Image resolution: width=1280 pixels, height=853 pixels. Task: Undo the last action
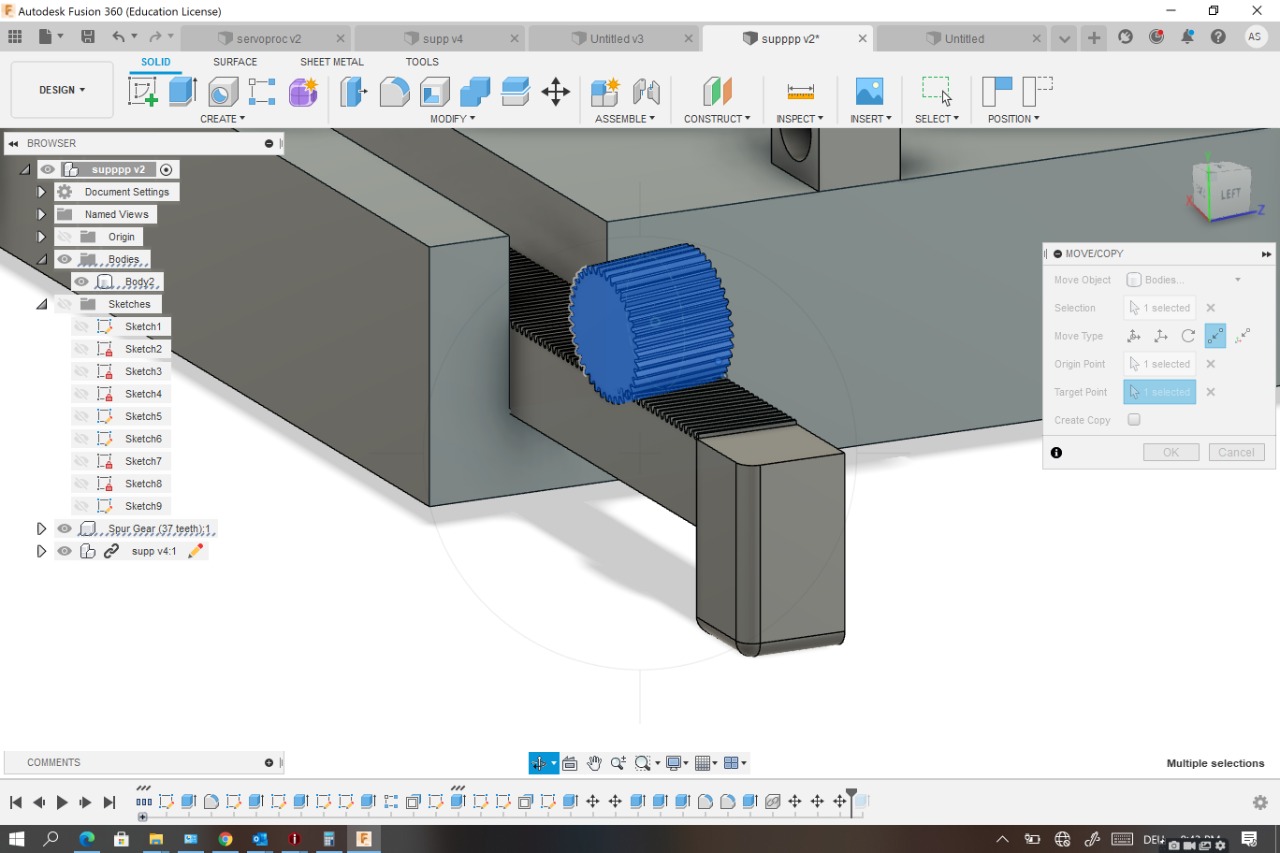119,37
